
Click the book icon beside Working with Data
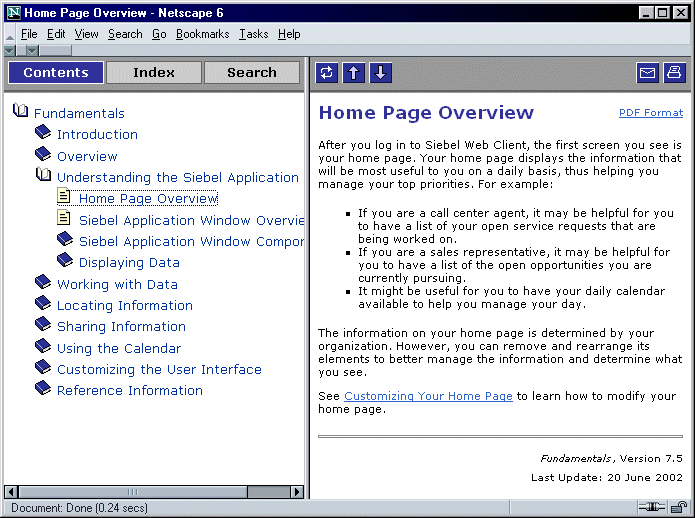coord(43,281)
